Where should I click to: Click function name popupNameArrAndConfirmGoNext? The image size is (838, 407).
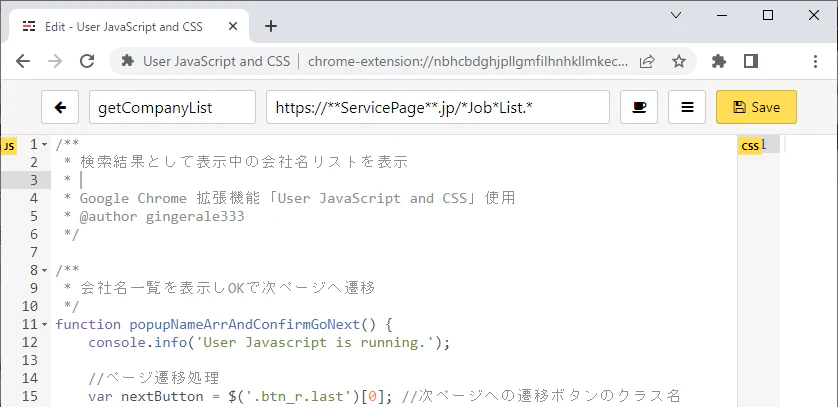(x=245, y=324)
